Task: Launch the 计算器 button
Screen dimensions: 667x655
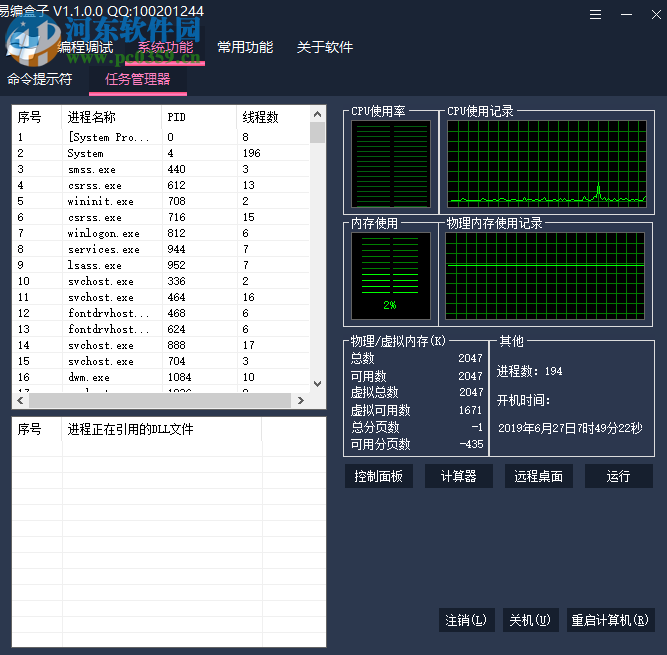Action: tap(459, 476)
